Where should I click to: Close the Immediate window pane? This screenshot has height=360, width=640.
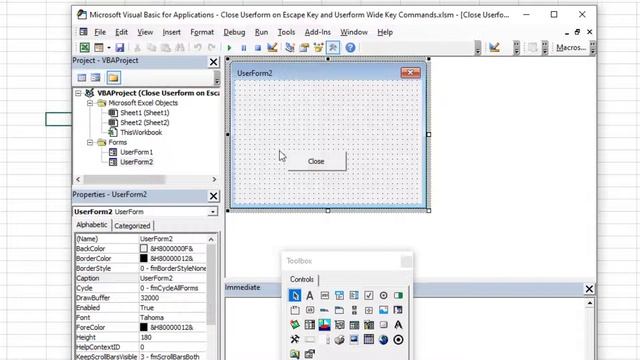pos(589,289)
